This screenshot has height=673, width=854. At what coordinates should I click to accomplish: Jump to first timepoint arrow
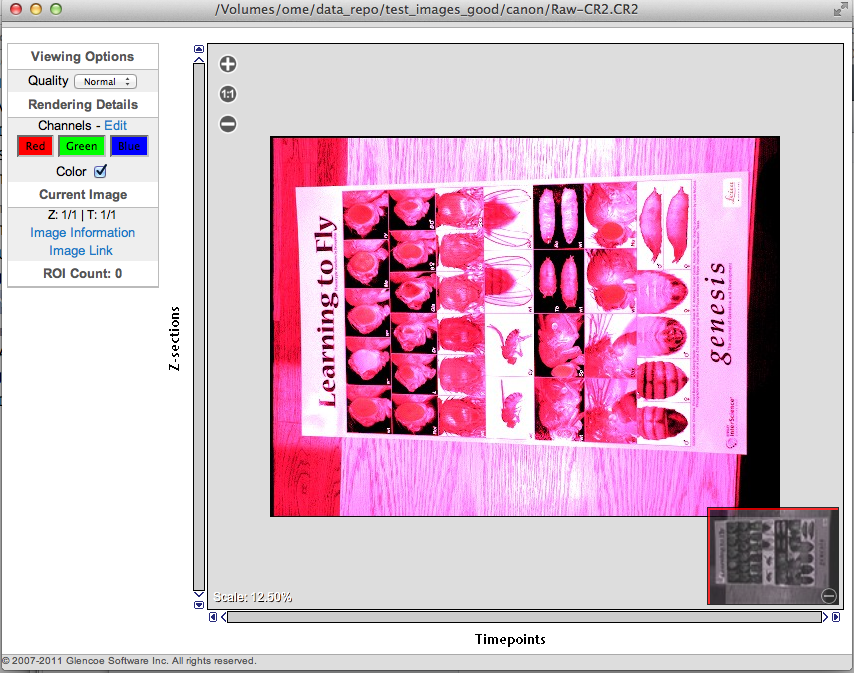tap(213, 617)
